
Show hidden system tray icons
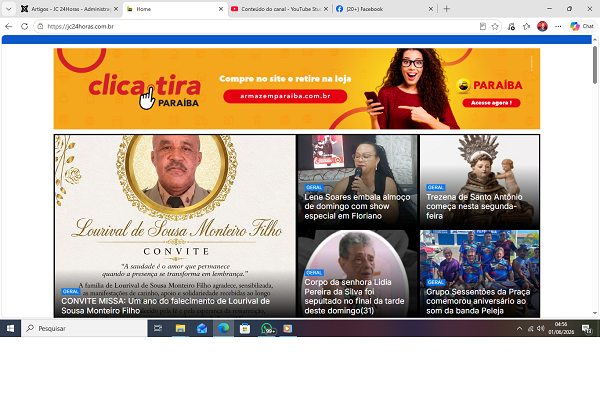[x=519, y=328]
